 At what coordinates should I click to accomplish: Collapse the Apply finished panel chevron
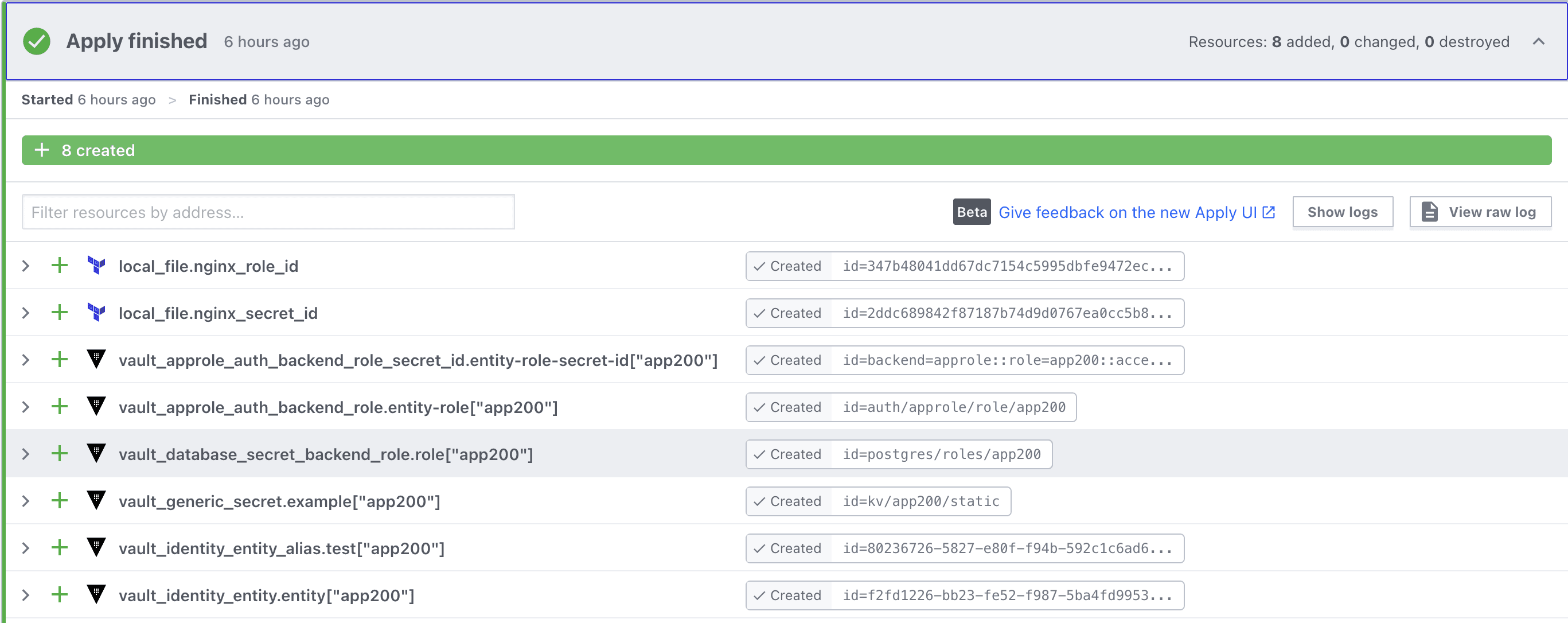point(1538,41)
